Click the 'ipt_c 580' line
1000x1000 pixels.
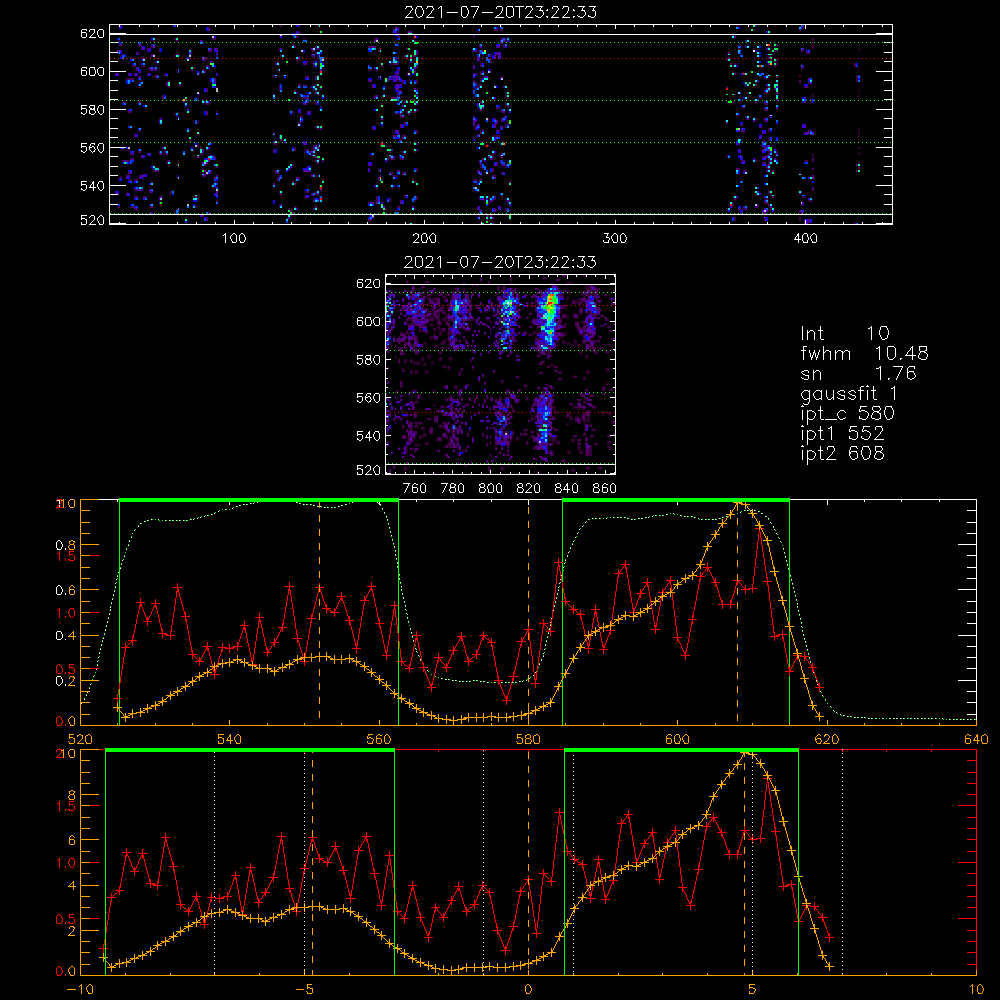point(847,414)
